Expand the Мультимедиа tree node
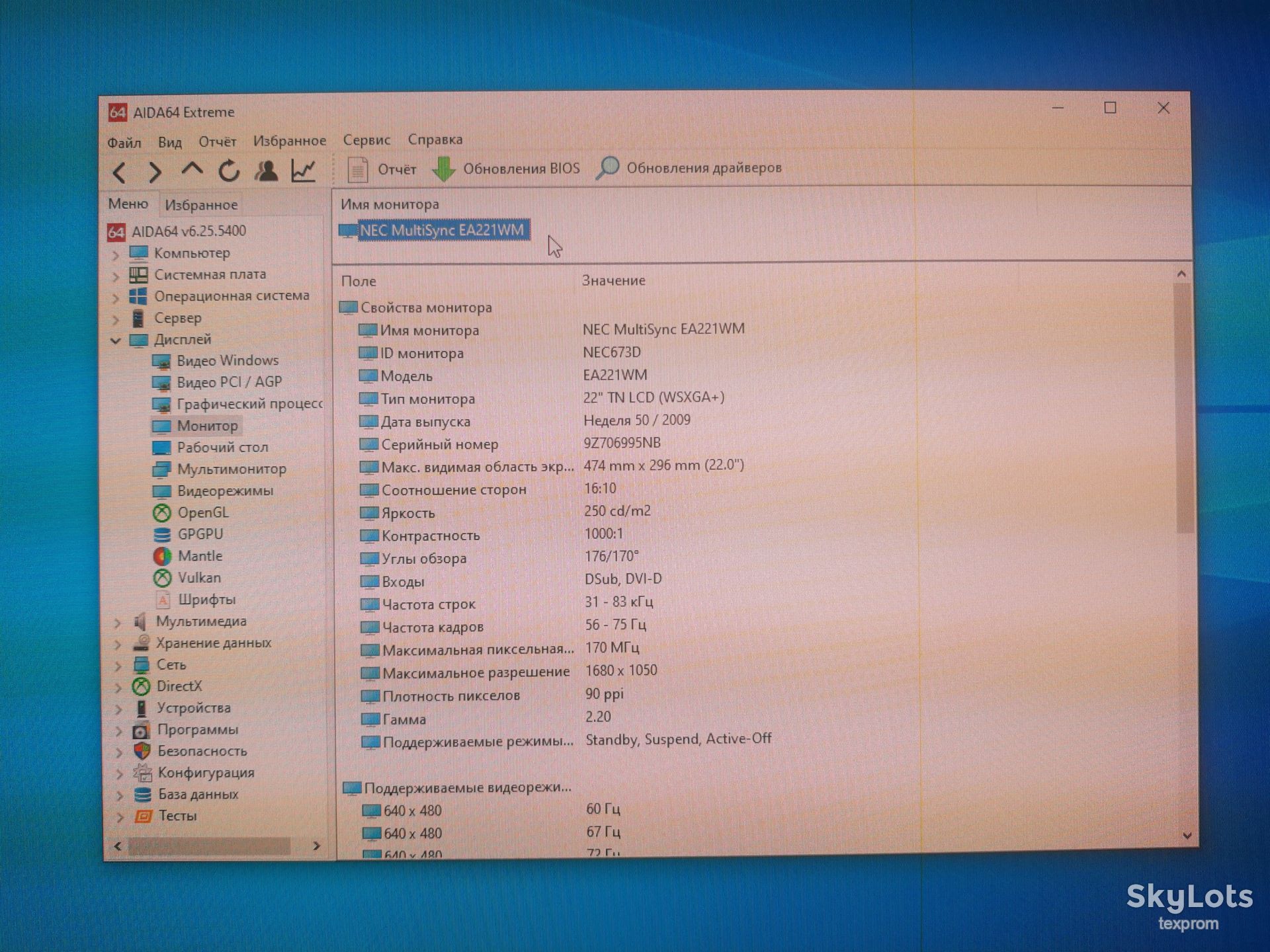The height and width of the screenshot is (952, 1270). (x=118, y=623)
